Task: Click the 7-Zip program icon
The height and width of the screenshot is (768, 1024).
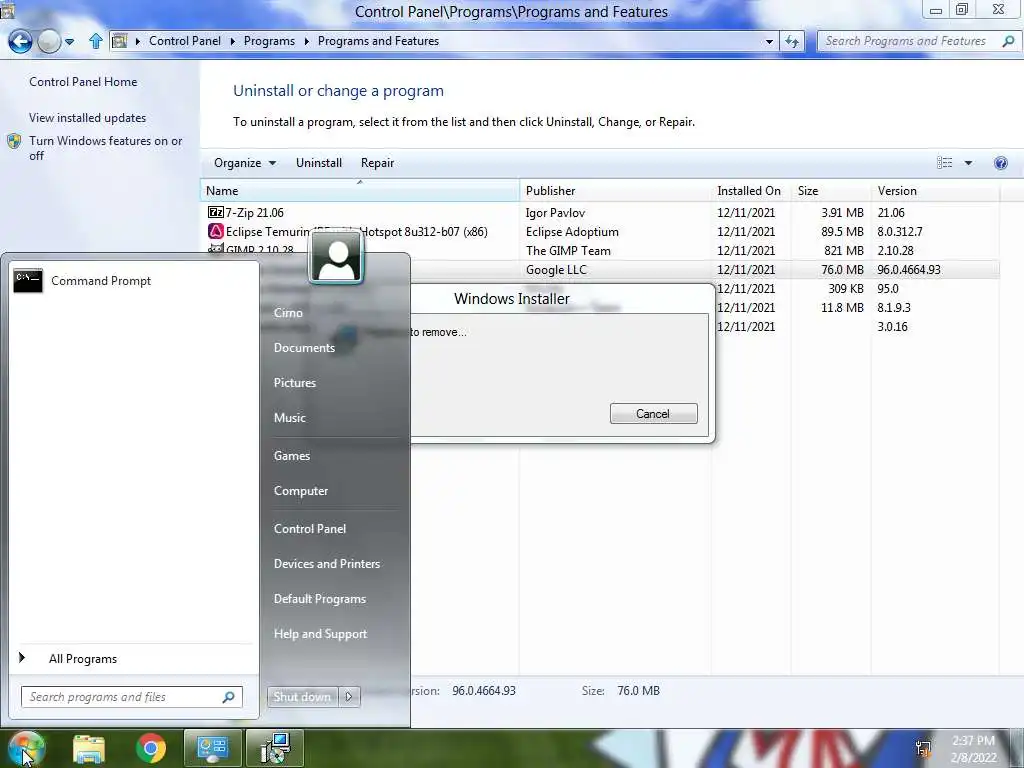Action: (x=216, y=212)
